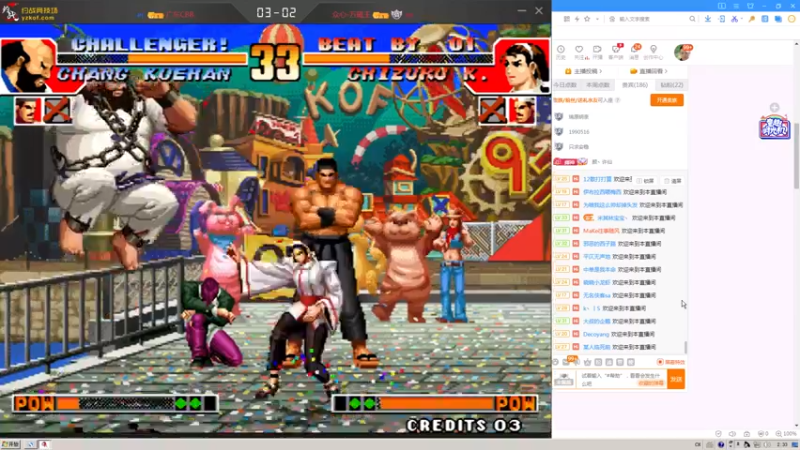This screenshot has width=800, height=450.
Task: Open the client icon with red badge
Action: tap(616, 49)
